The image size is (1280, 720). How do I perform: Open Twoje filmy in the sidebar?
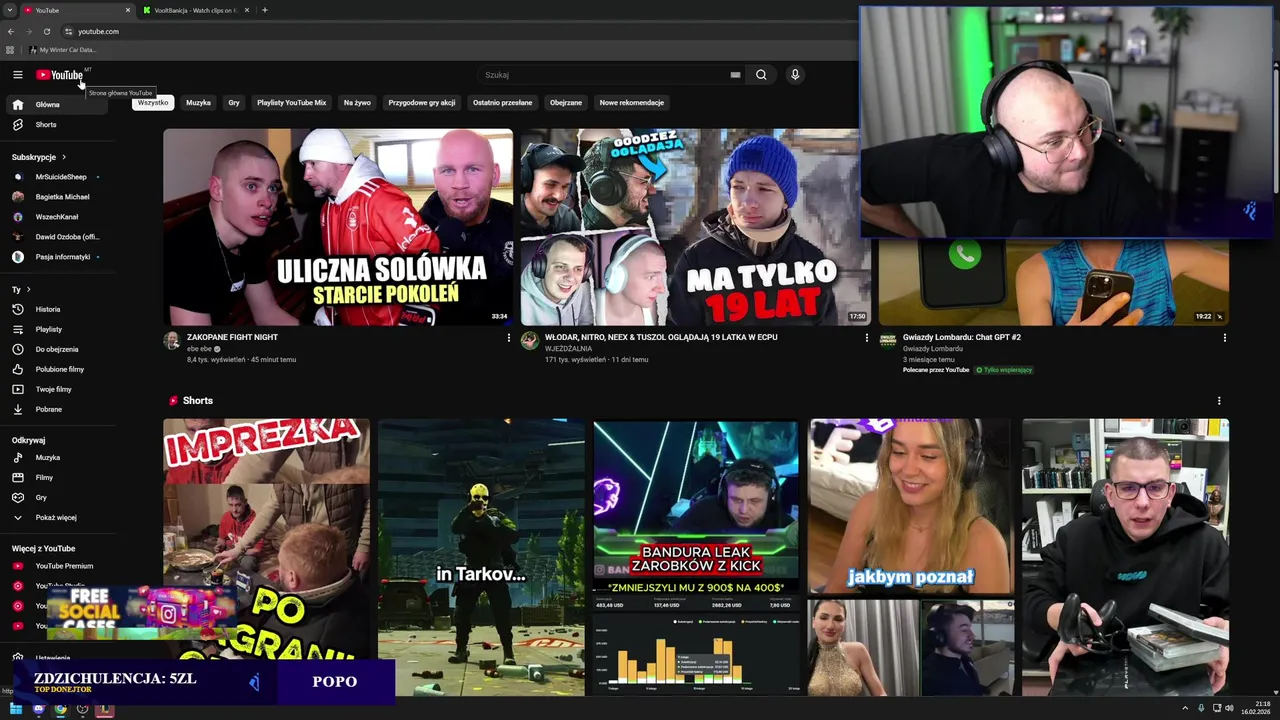click(58, 389)
